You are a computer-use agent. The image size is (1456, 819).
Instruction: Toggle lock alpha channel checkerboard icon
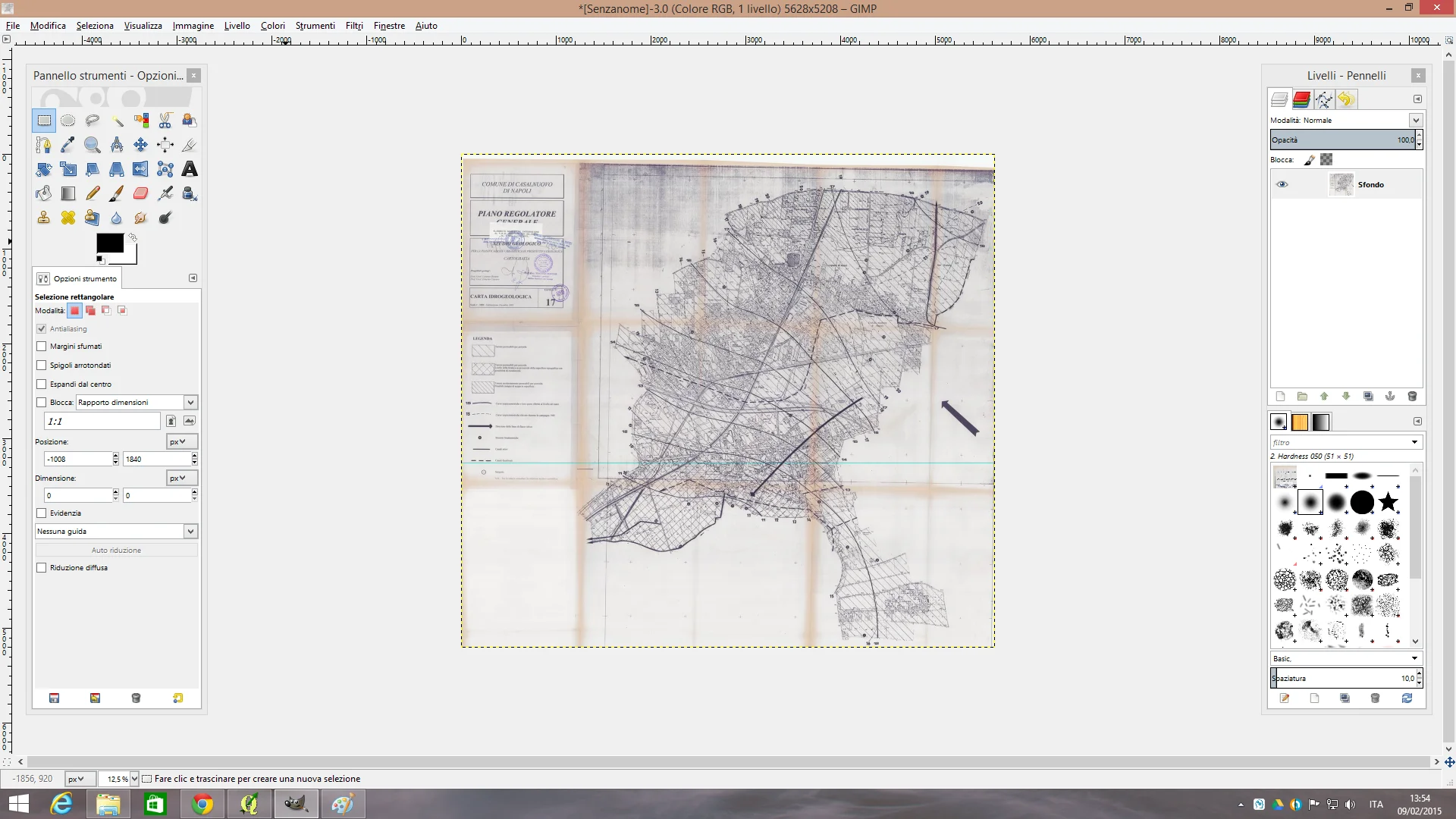click(x=1326, y=160)
